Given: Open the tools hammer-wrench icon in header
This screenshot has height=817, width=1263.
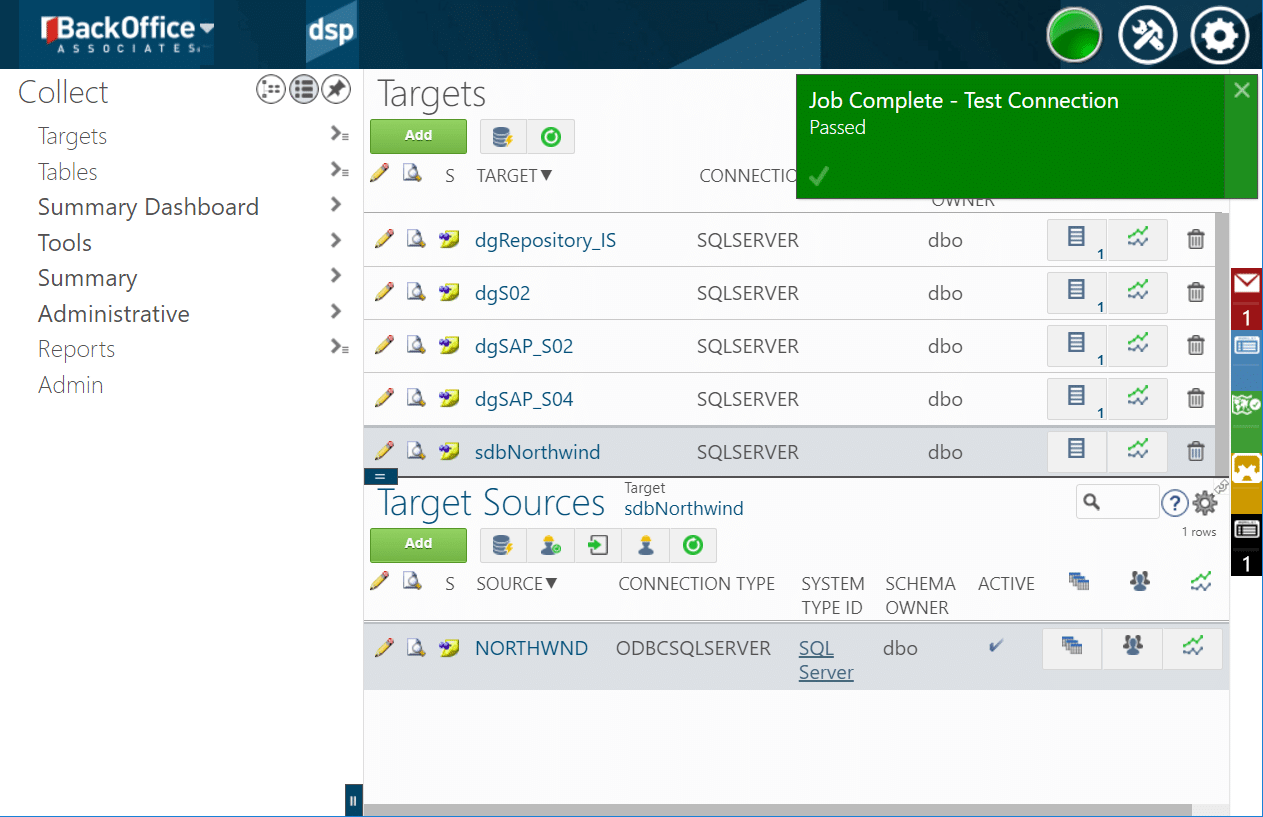Looking at the screenshot, I should (x=1147, y=36).
